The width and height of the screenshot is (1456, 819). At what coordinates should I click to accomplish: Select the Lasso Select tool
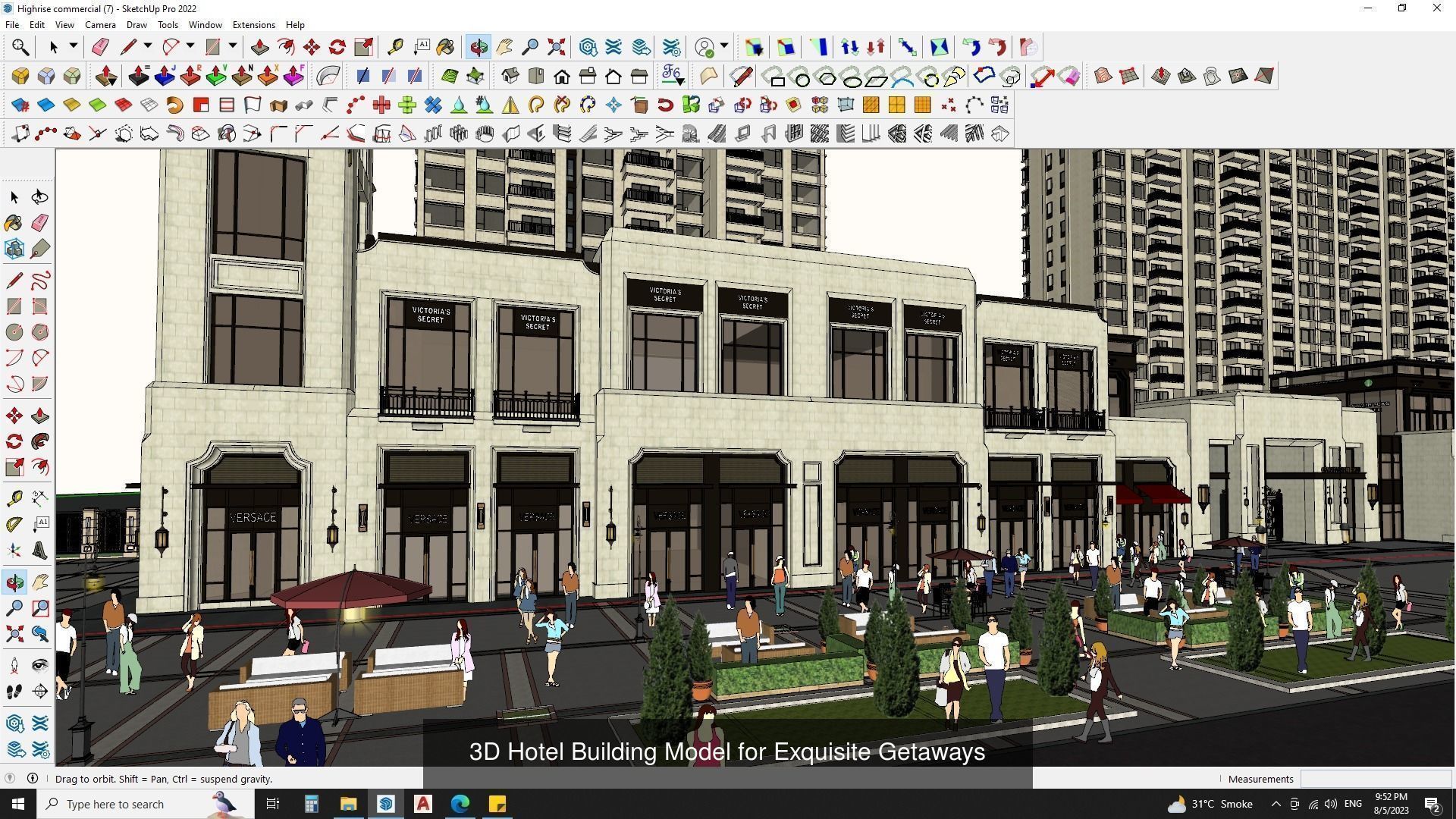39,197
